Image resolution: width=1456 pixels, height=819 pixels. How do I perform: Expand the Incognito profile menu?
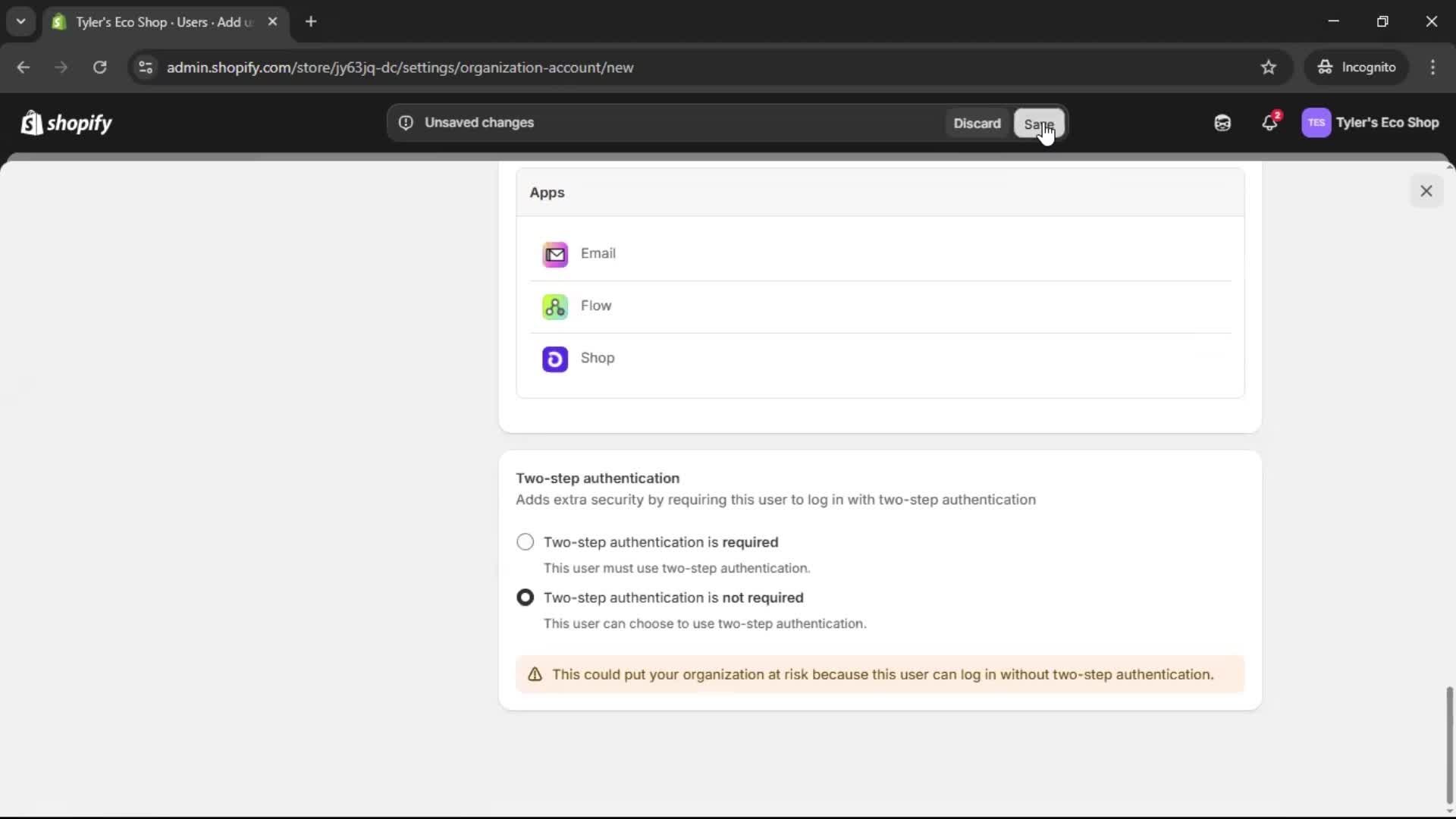click(1357, 67)
